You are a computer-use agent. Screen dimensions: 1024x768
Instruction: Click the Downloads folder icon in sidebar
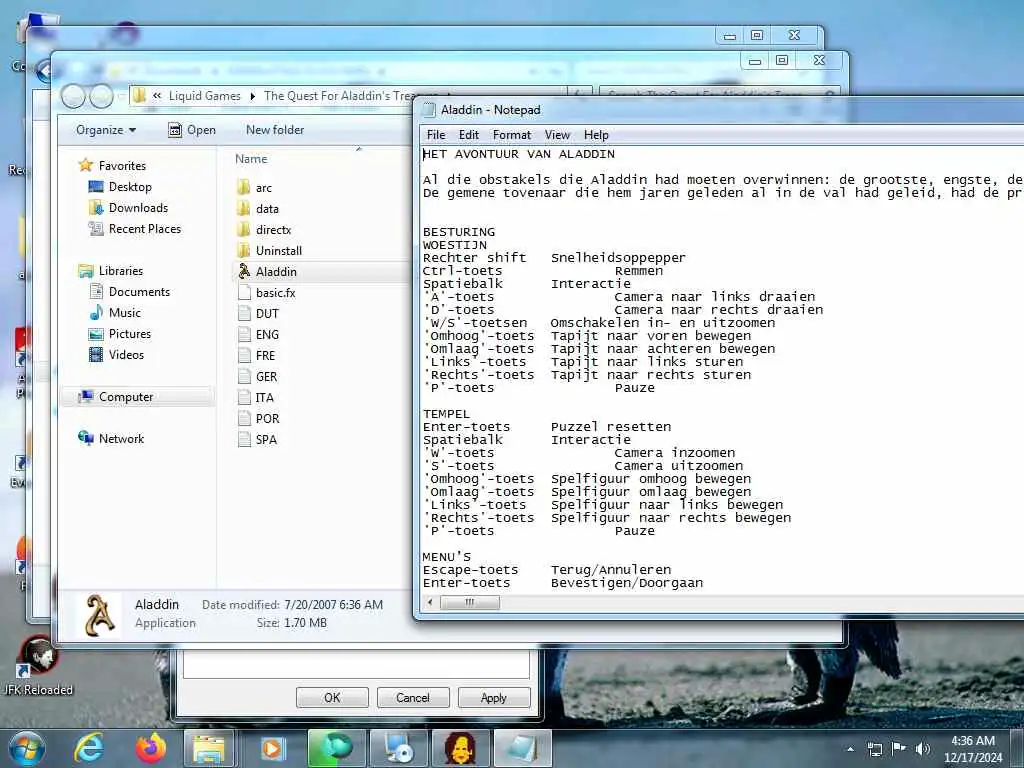pyautogui.click(x=96, y=208)
